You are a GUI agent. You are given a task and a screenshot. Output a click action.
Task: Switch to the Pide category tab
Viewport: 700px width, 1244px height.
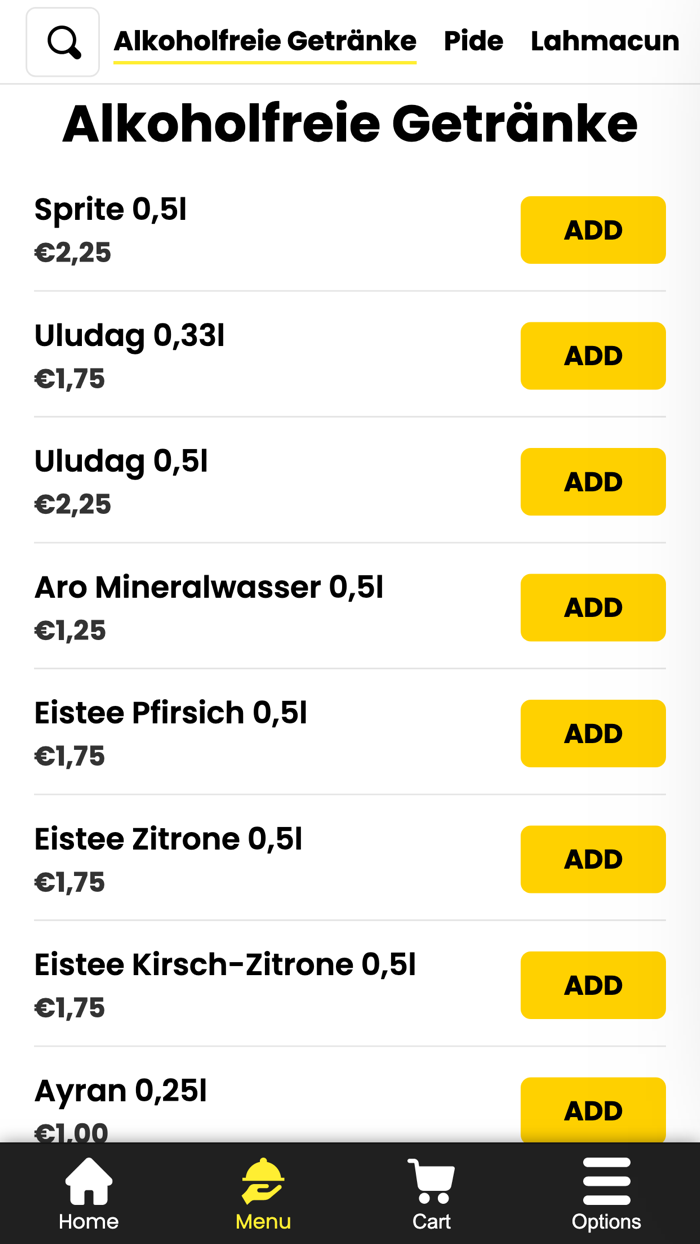click(x=473, y=41)
